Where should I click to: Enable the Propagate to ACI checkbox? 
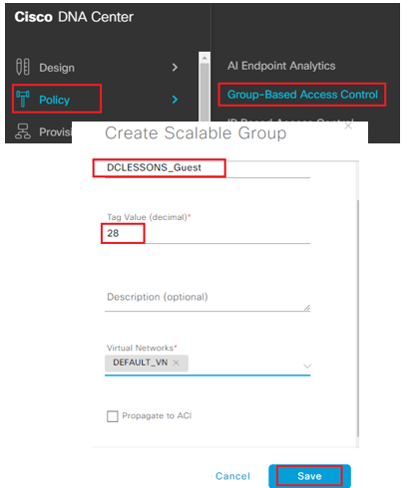(112, 416)
